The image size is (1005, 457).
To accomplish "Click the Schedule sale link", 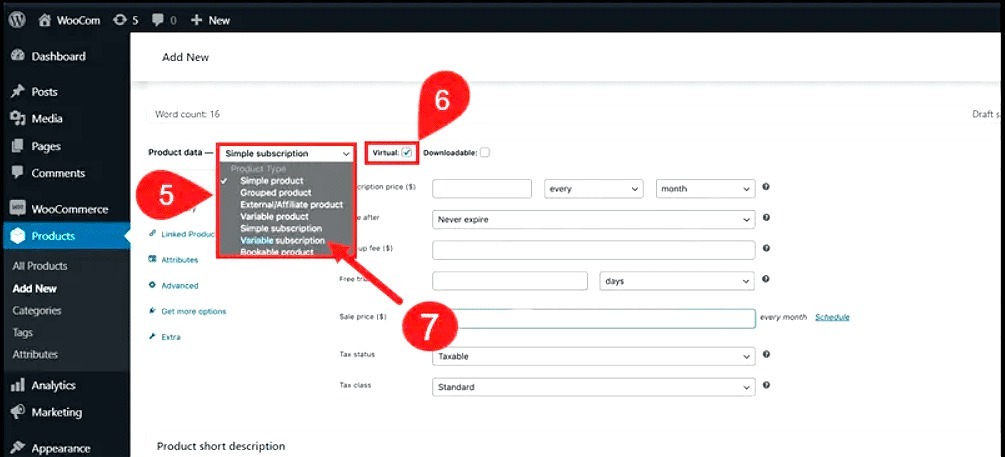I will tap(832, 317).
